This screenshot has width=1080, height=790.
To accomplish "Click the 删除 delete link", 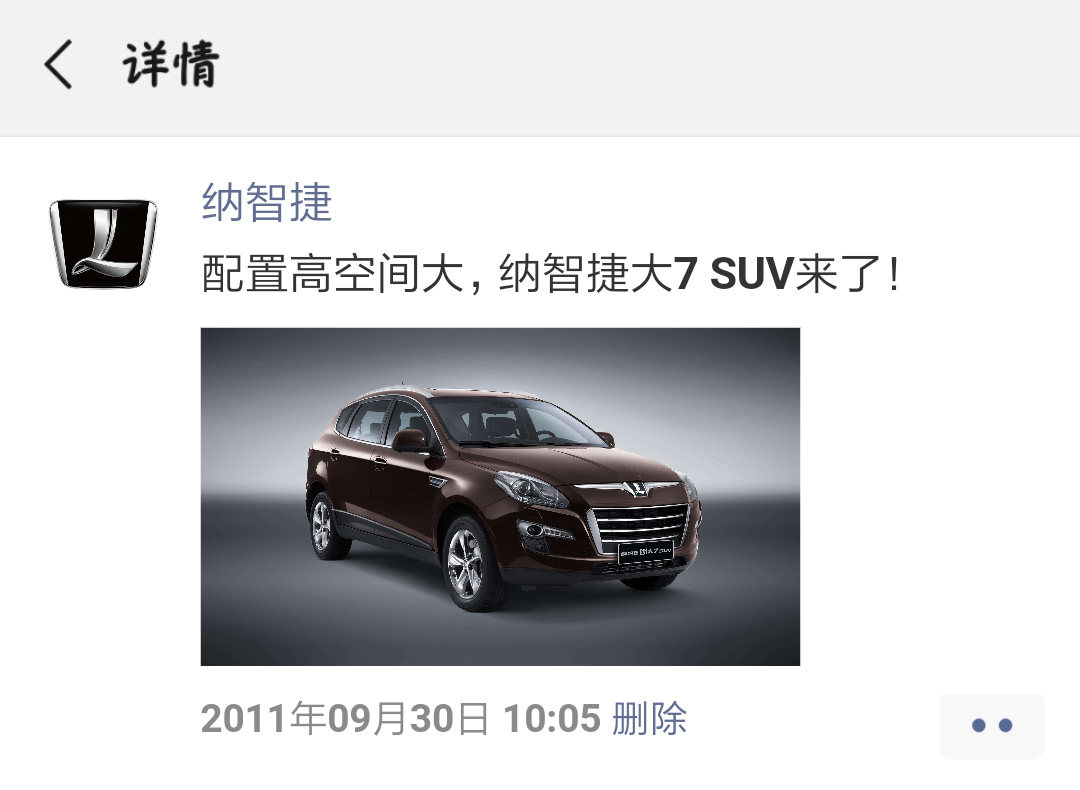I will pyautogui.click(x=649, y=718).
